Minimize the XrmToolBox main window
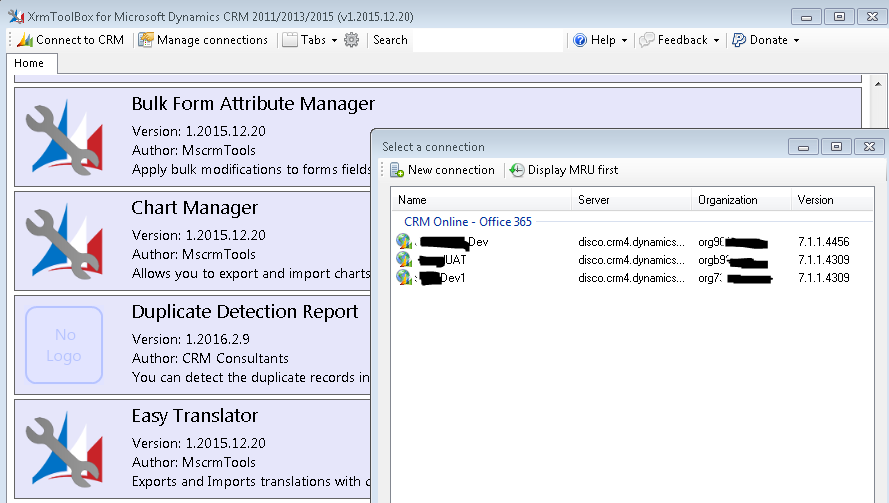This screenshot has height=503, width=889. click(806, 17)
